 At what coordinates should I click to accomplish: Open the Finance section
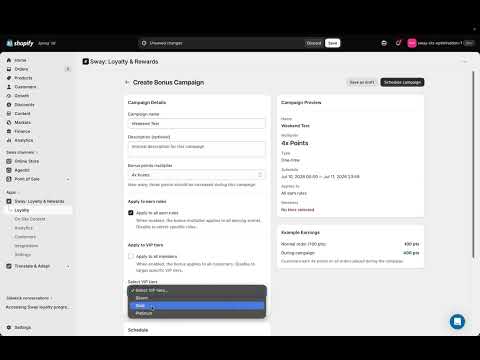tap(22, 131)
